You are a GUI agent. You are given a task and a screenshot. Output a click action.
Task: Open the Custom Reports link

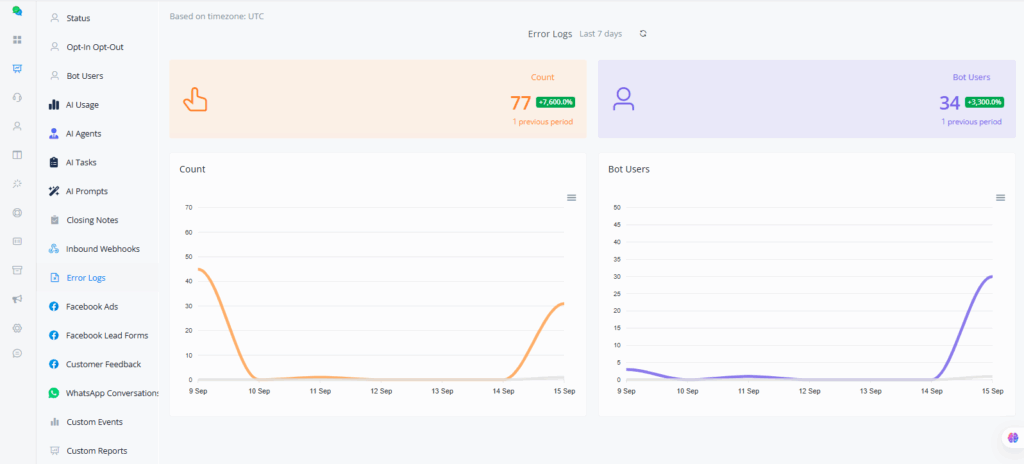[x=96, y=451]
